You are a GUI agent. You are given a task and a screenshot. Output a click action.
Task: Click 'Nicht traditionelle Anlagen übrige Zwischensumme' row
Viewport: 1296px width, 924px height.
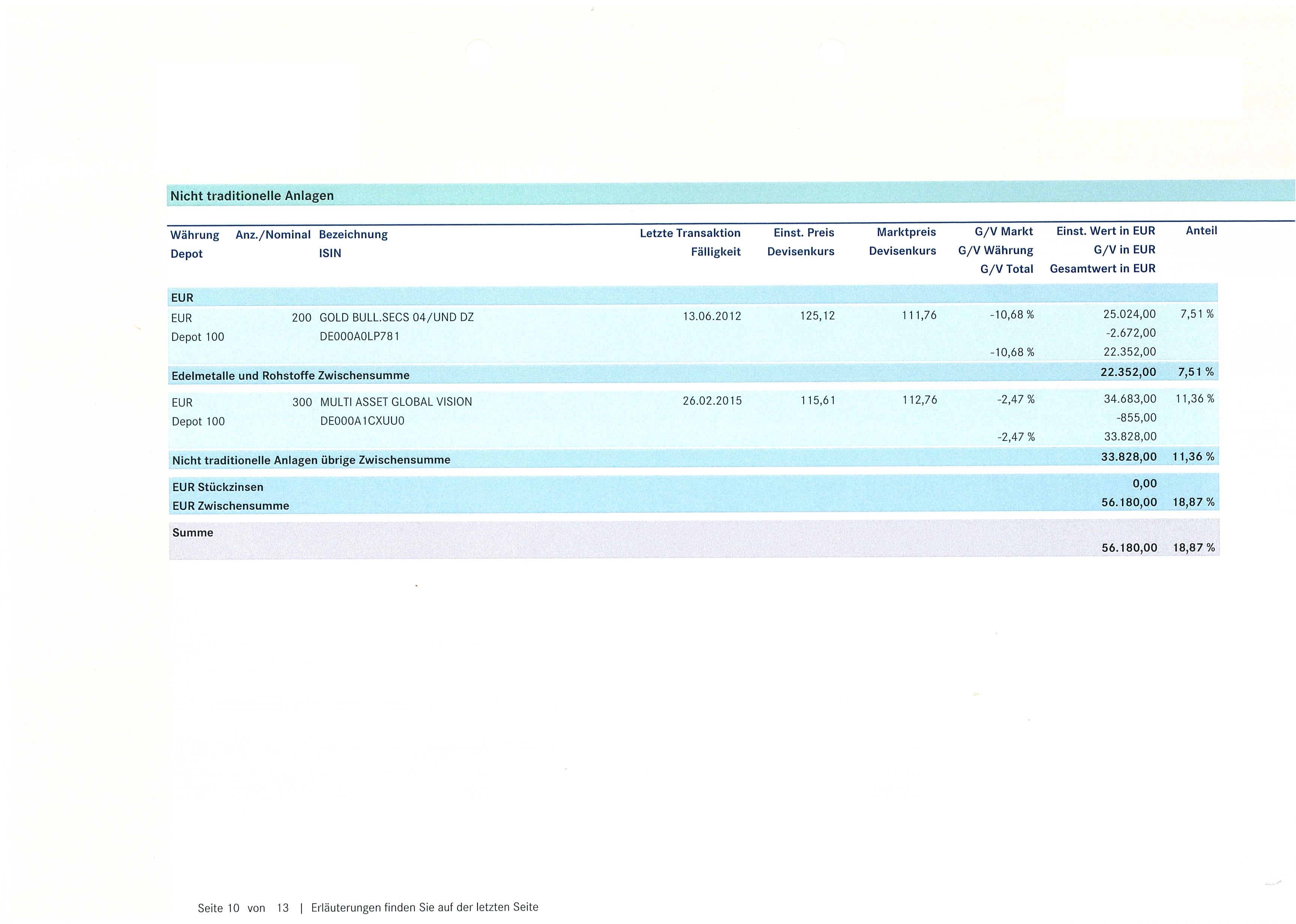pyautogui.click(x=311, y=460)
